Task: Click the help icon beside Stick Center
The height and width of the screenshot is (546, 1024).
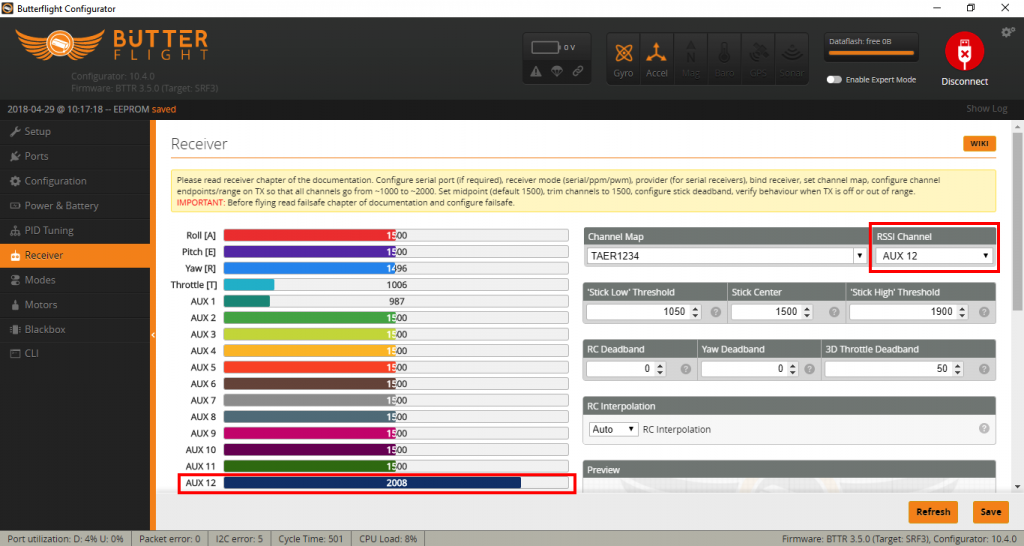Action: pos(832,312)
